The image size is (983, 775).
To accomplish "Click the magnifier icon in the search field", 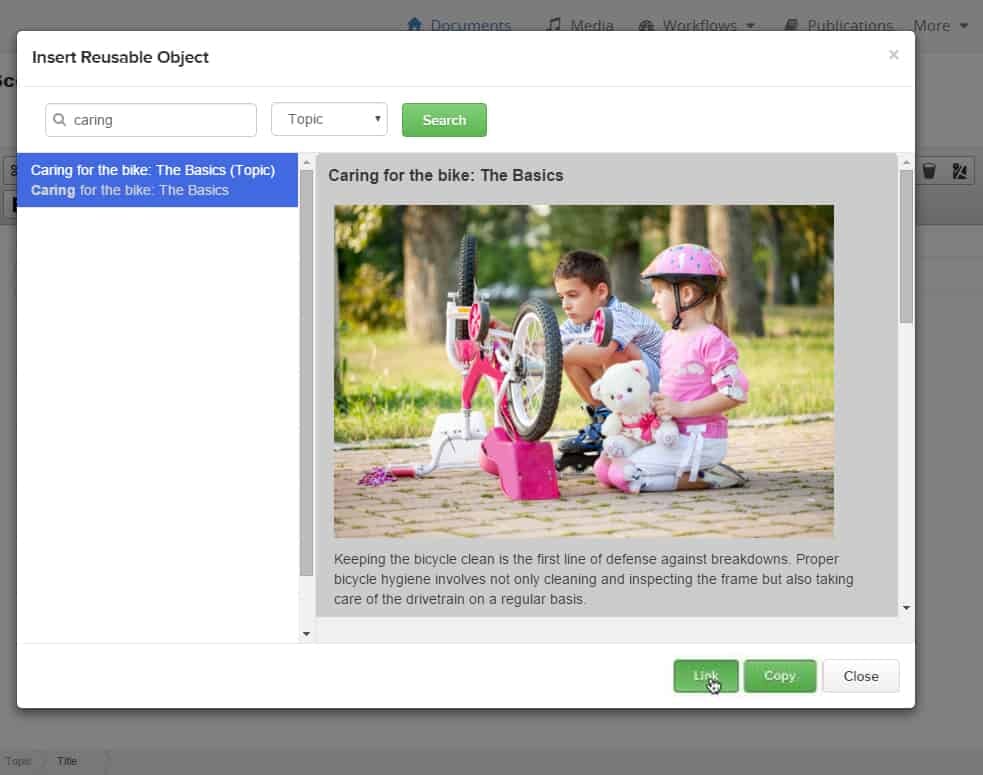I will click(x=61, y=119).
